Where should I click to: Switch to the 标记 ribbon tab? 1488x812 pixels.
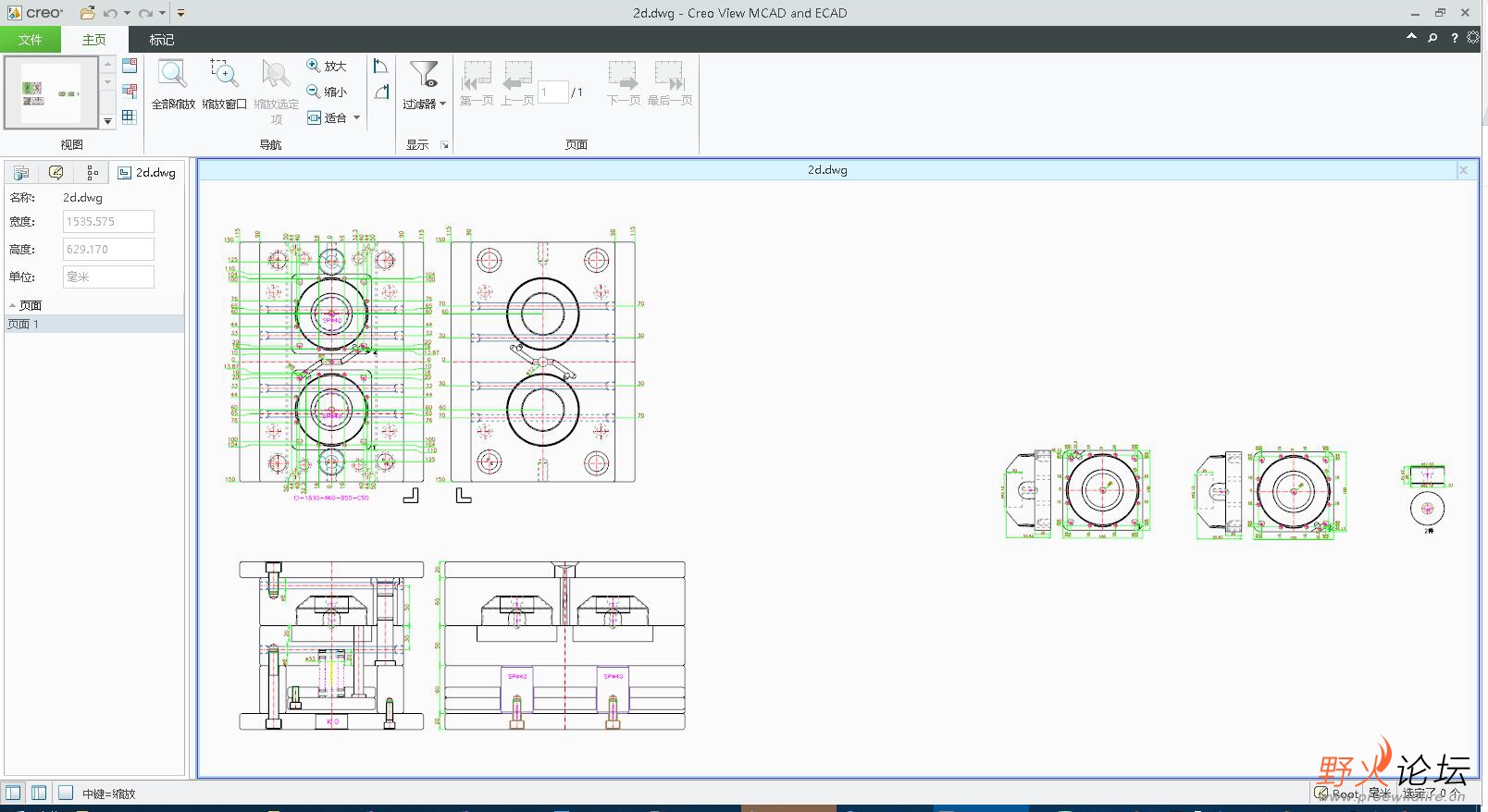[x=162, y=40]
